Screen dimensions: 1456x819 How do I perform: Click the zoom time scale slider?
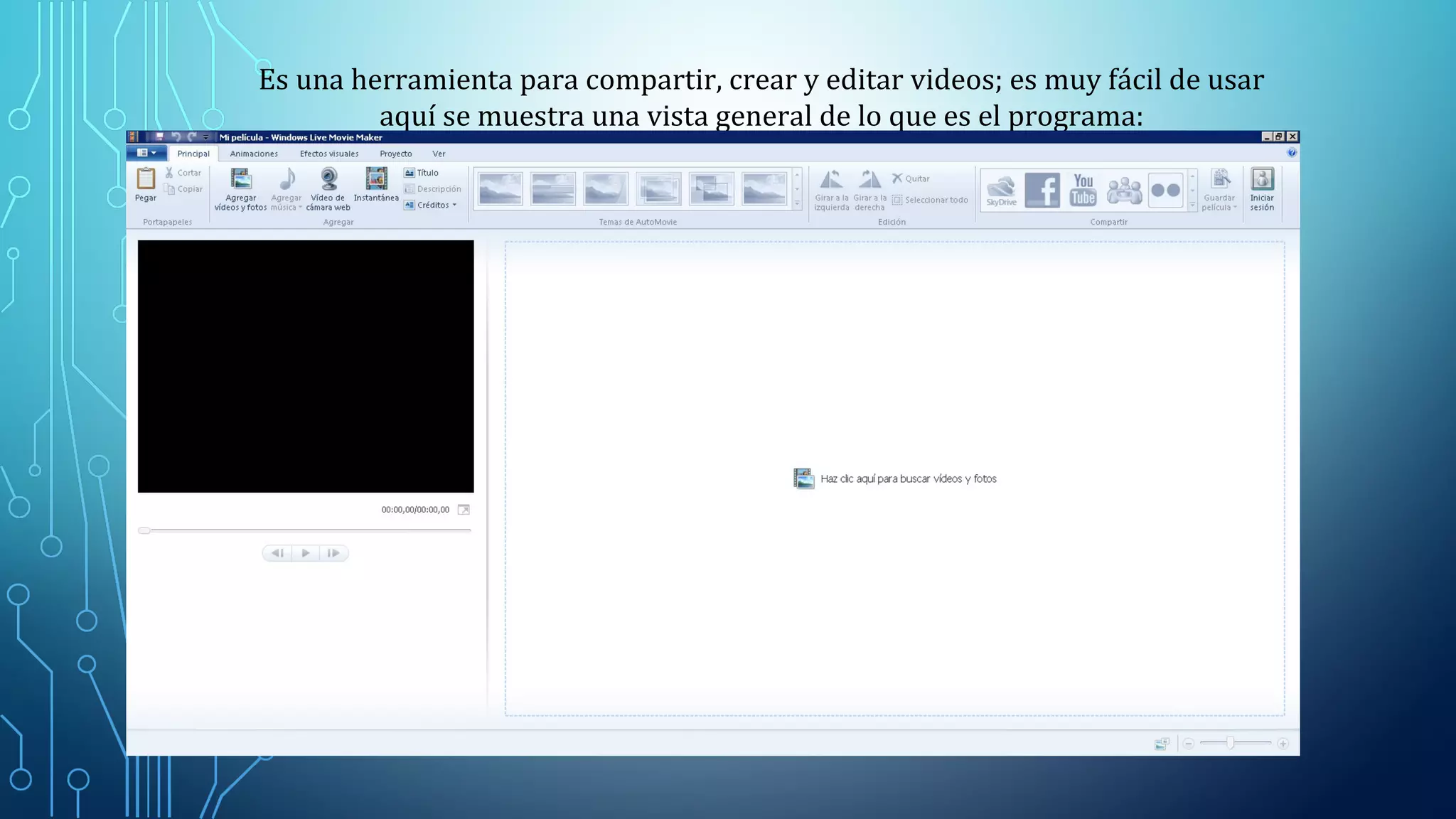[x=1231, y=743]
